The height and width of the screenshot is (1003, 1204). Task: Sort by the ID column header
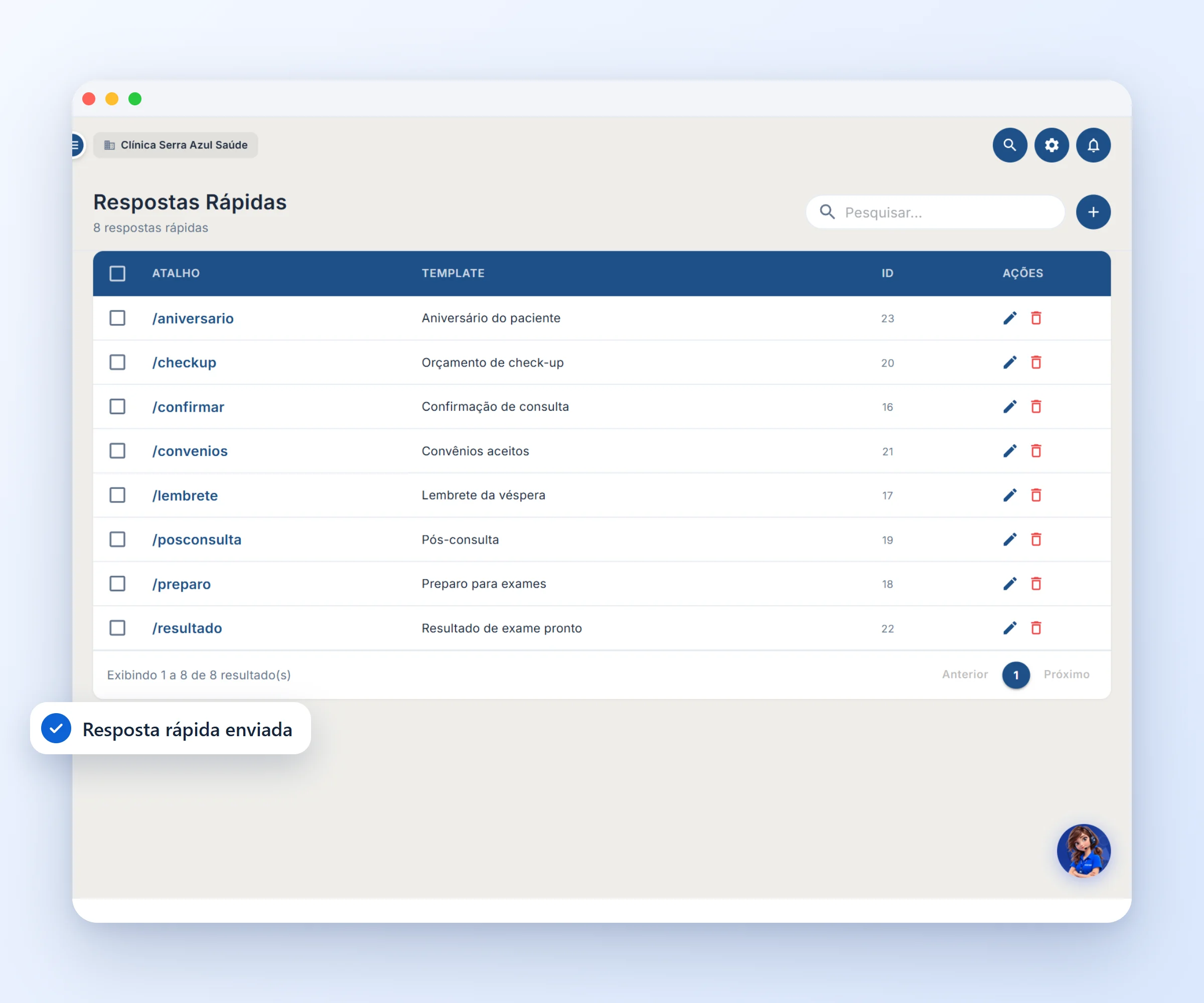tap(887, 273)
